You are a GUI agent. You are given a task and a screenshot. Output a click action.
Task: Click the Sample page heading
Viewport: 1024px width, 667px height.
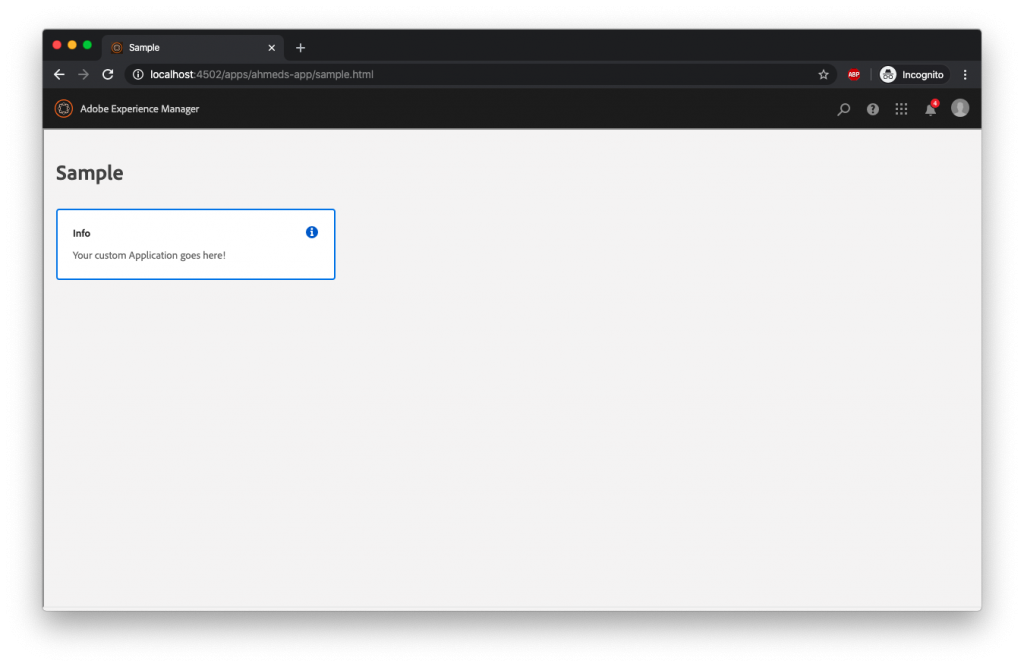89,173
